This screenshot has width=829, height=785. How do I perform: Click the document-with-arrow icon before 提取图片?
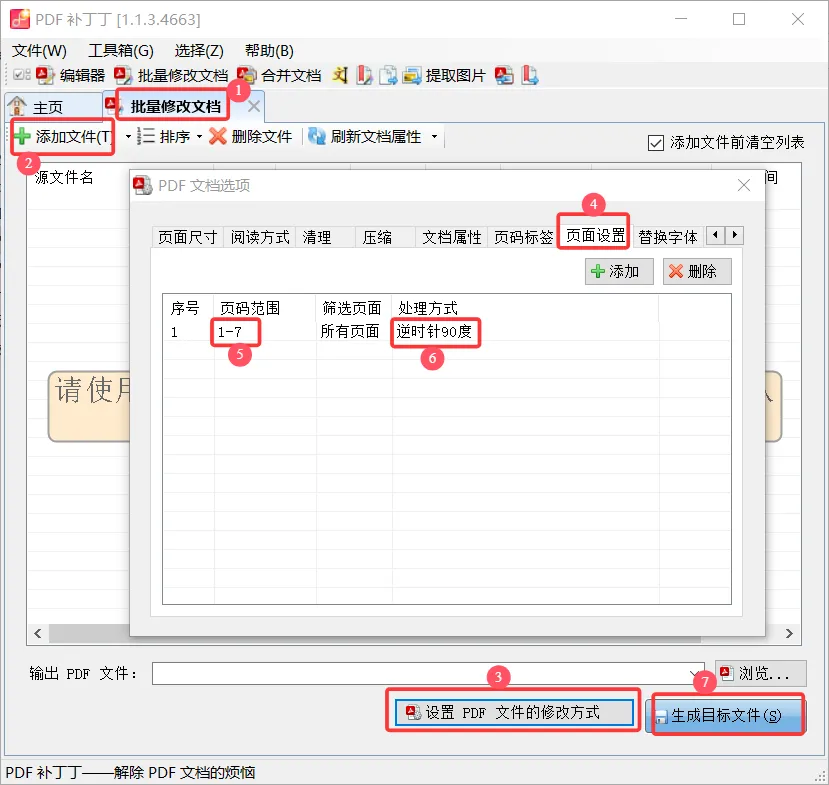tap(388, 76)
